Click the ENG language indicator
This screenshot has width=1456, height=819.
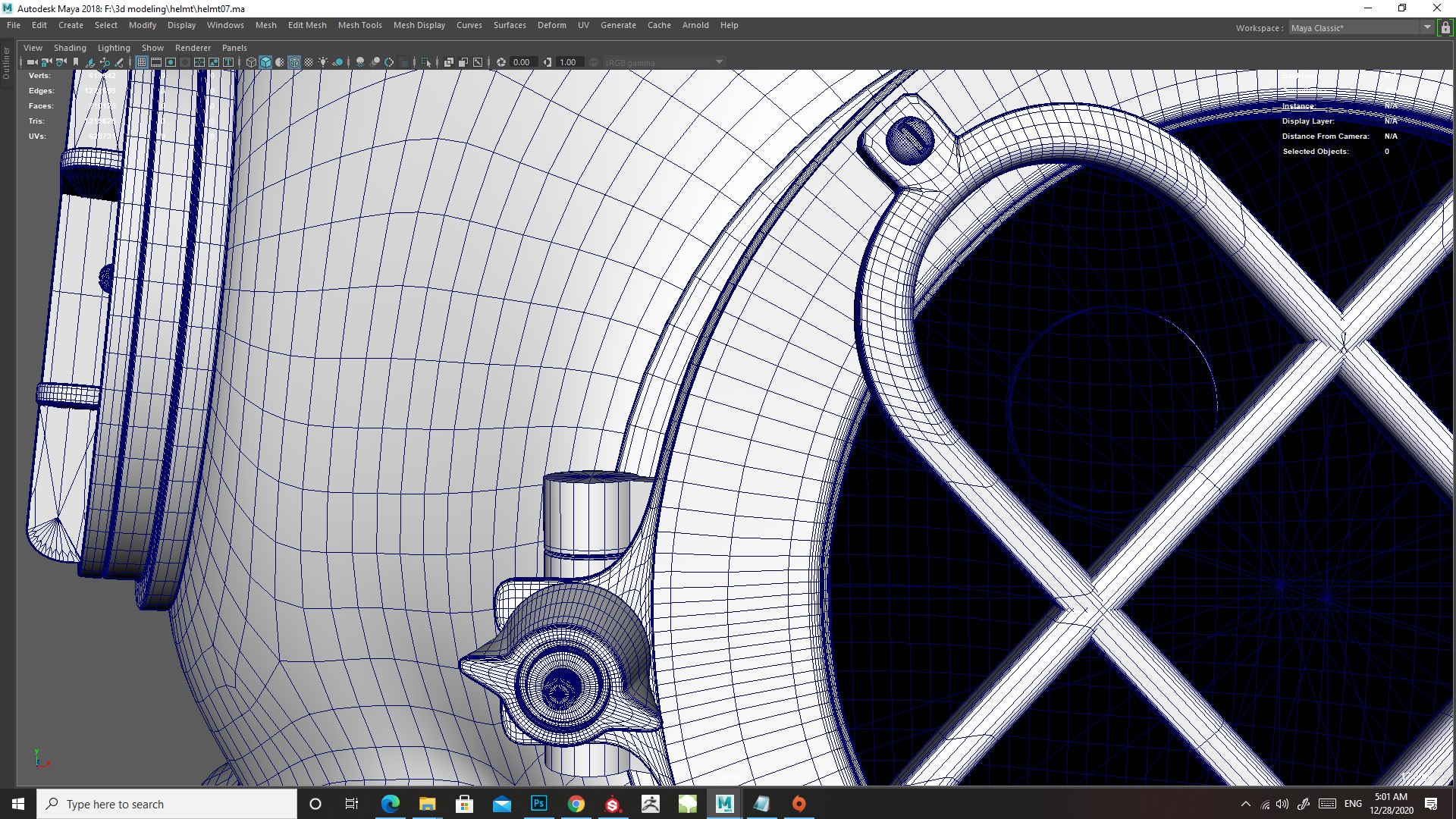click(x=1353, y=804)
